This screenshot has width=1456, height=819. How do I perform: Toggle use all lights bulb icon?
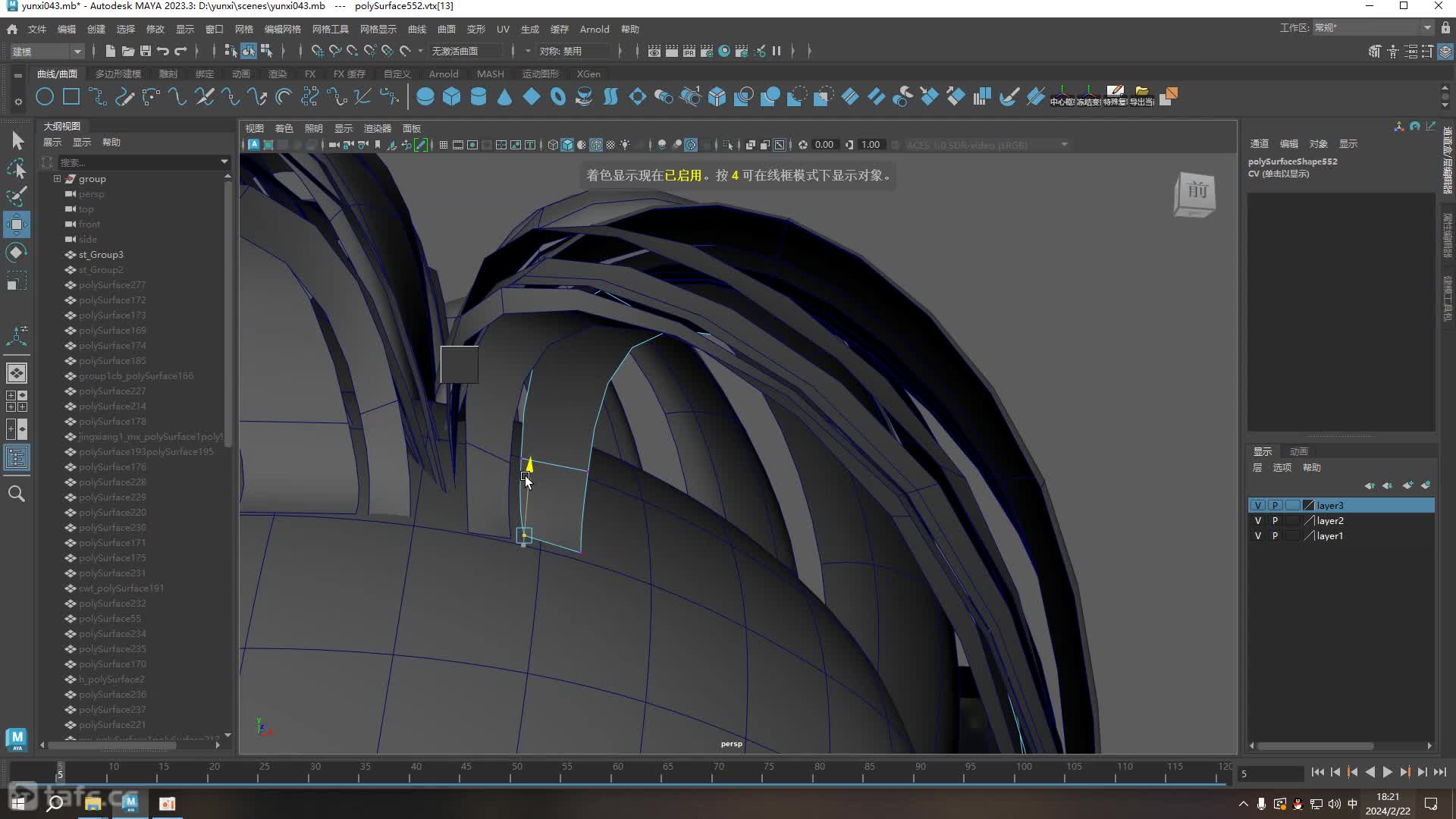tap(626, 145)
